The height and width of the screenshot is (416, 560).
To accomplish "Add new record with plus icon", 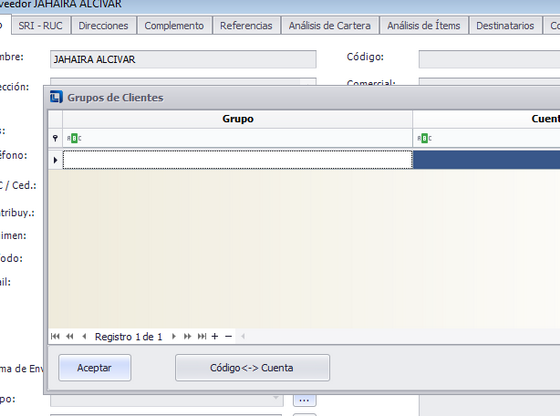I will 215,336.
